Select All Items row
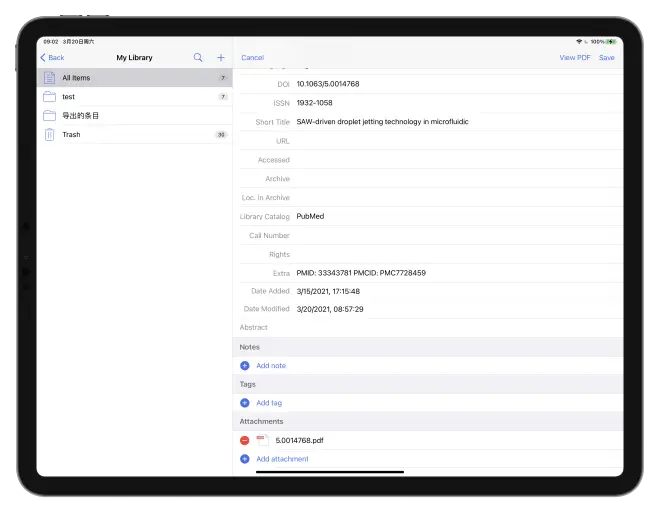 [x=135, y=78]
